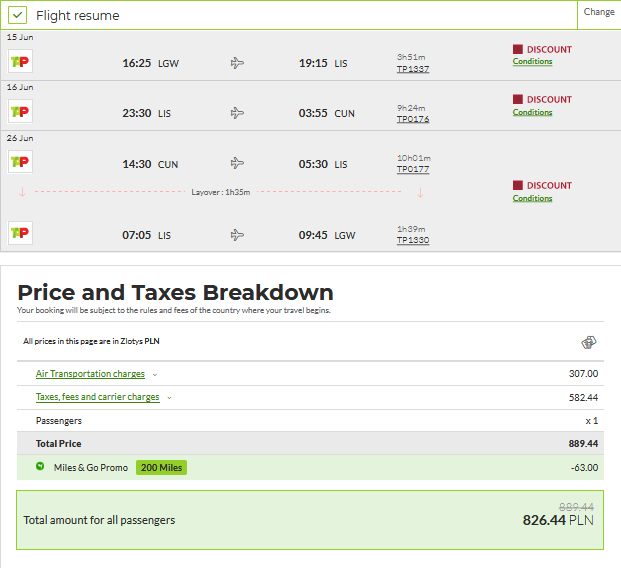The width and height of the screenshot is (621, 568).
Task: Click plane icon on LIS to CUN row
Action: (x=237, y=113)
